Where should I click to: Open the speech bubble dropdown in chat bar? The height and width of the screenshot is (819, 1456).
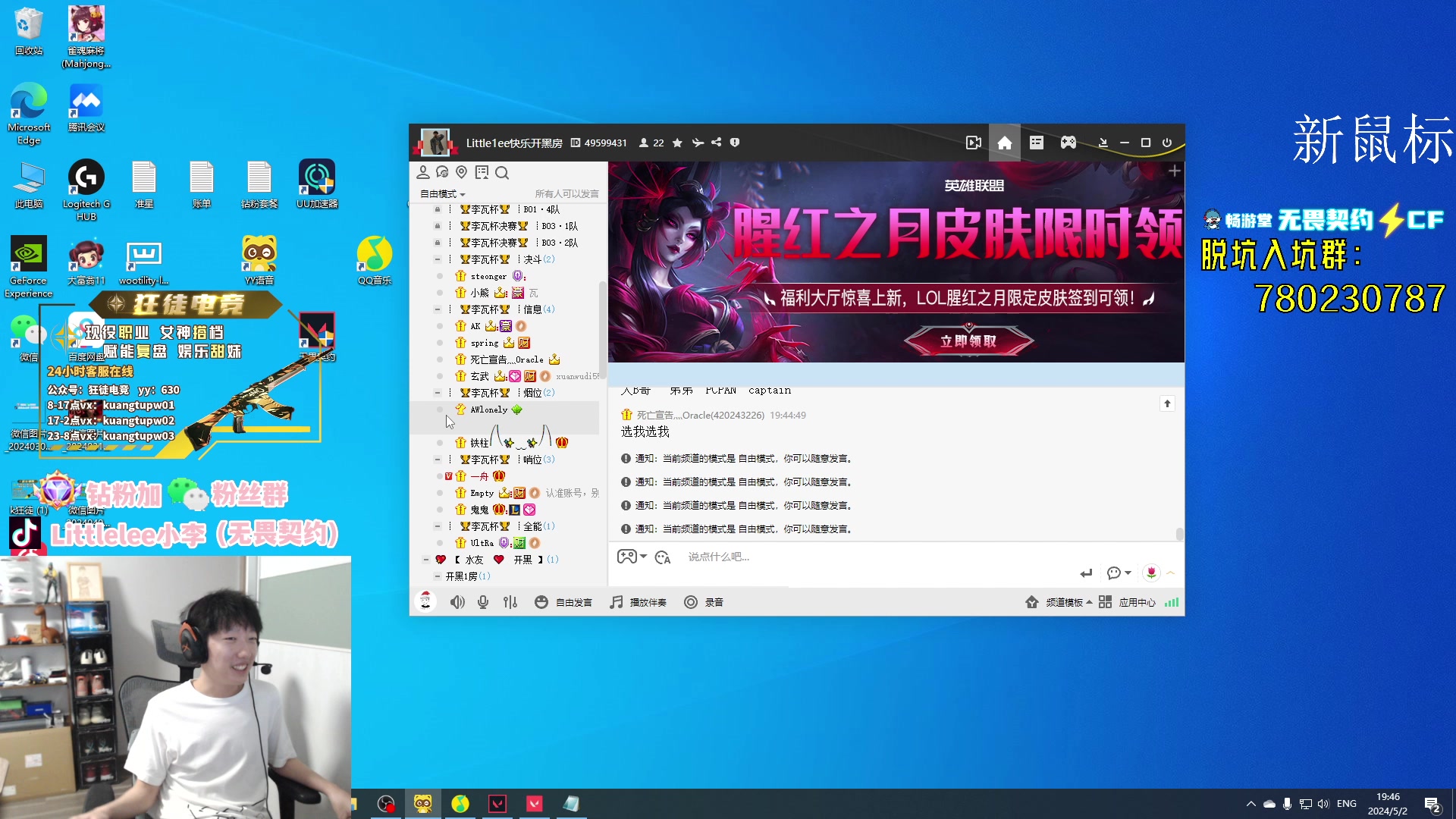1119,573
